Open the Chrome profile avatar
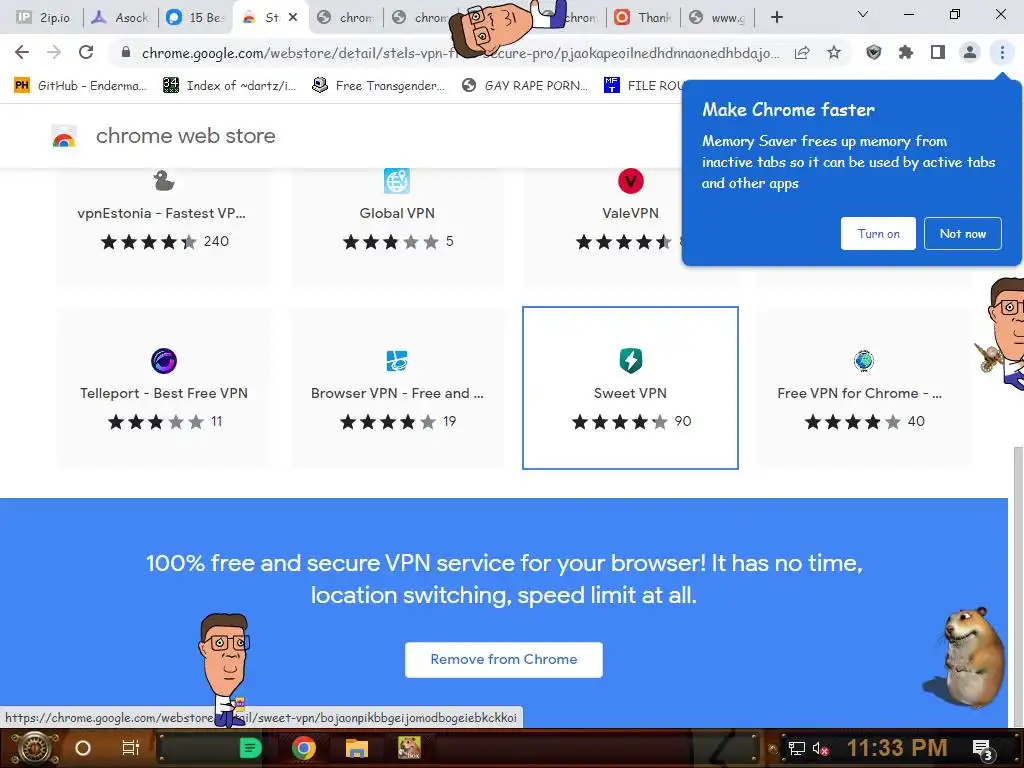Screen dimensions: 1024x768 [970, 52]
